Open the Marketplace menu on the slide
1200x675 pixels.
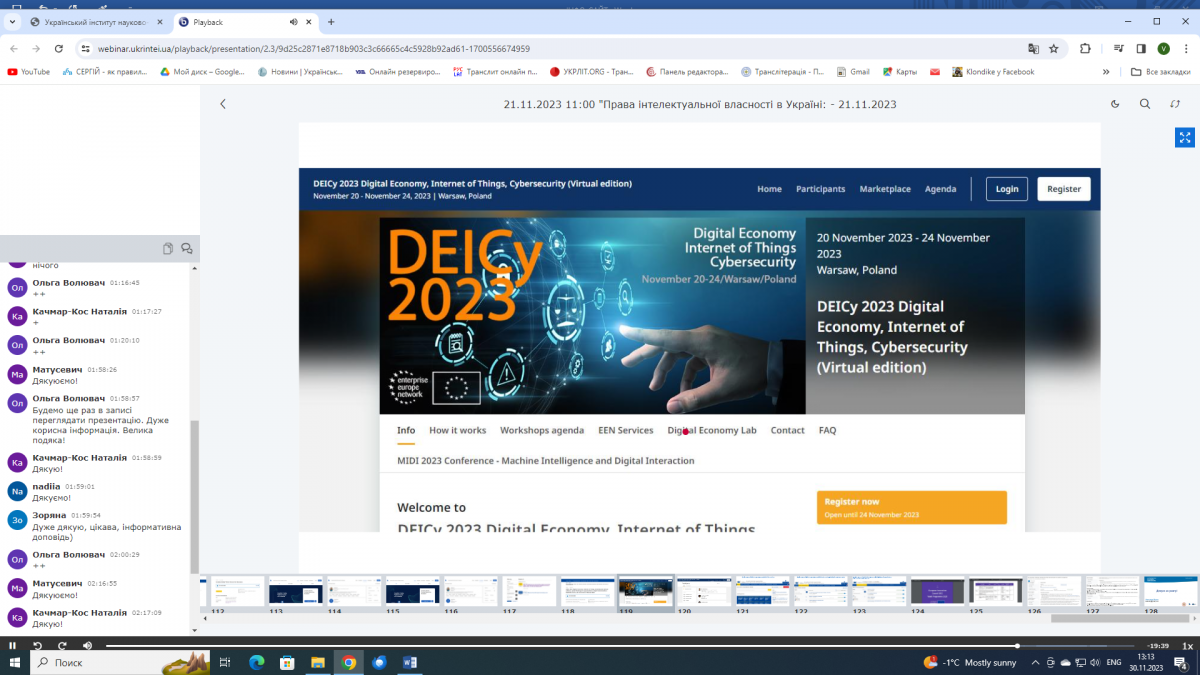[885, 189]
